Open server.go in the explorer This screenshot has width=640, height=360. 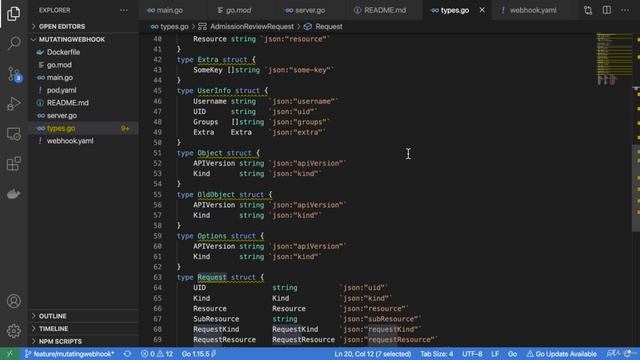(83, 116)
